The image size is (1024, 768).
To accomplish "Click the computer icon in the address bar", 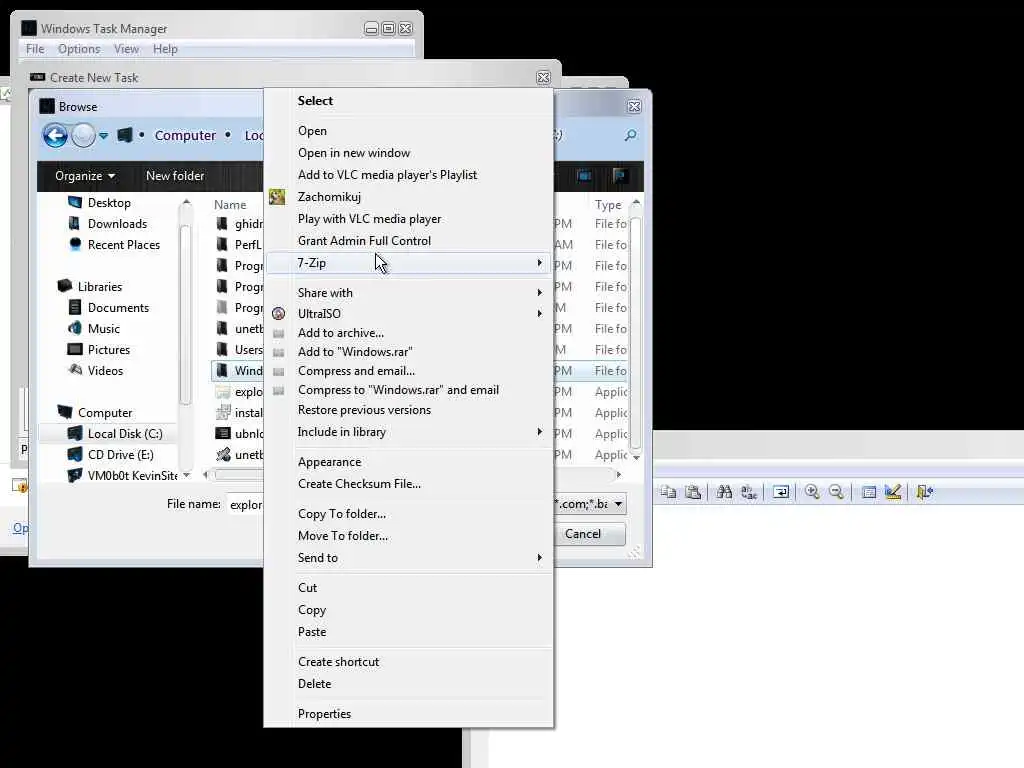I will [124, 135].
